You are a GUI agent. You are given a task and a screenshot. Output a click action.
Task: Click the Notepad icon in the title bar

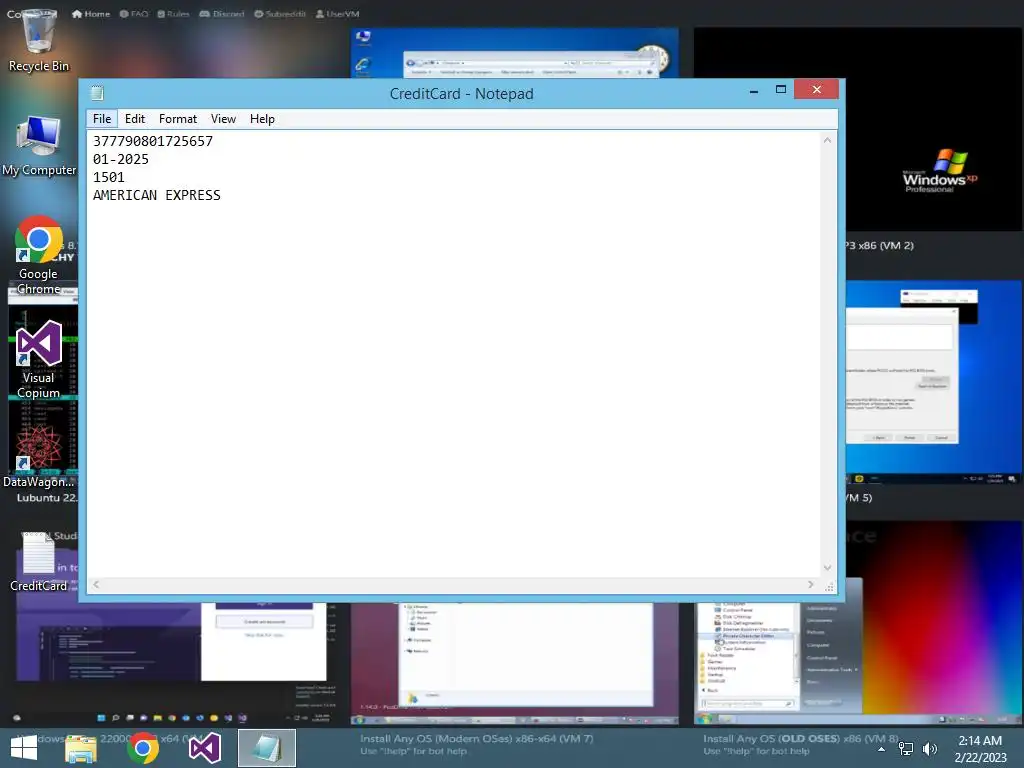pos(97,93)
